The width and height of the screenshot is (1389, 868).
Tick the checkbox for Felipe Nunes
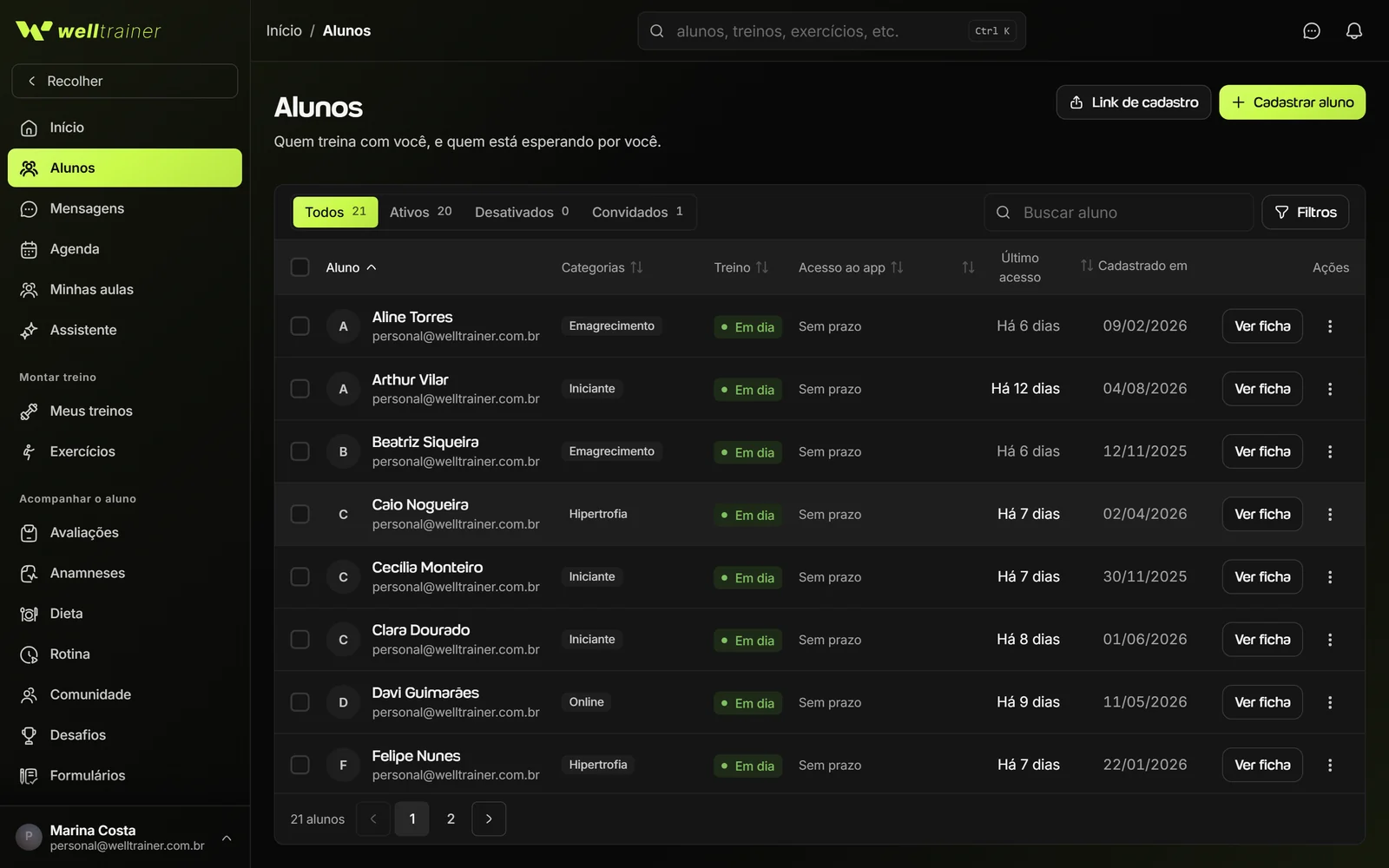300,765
